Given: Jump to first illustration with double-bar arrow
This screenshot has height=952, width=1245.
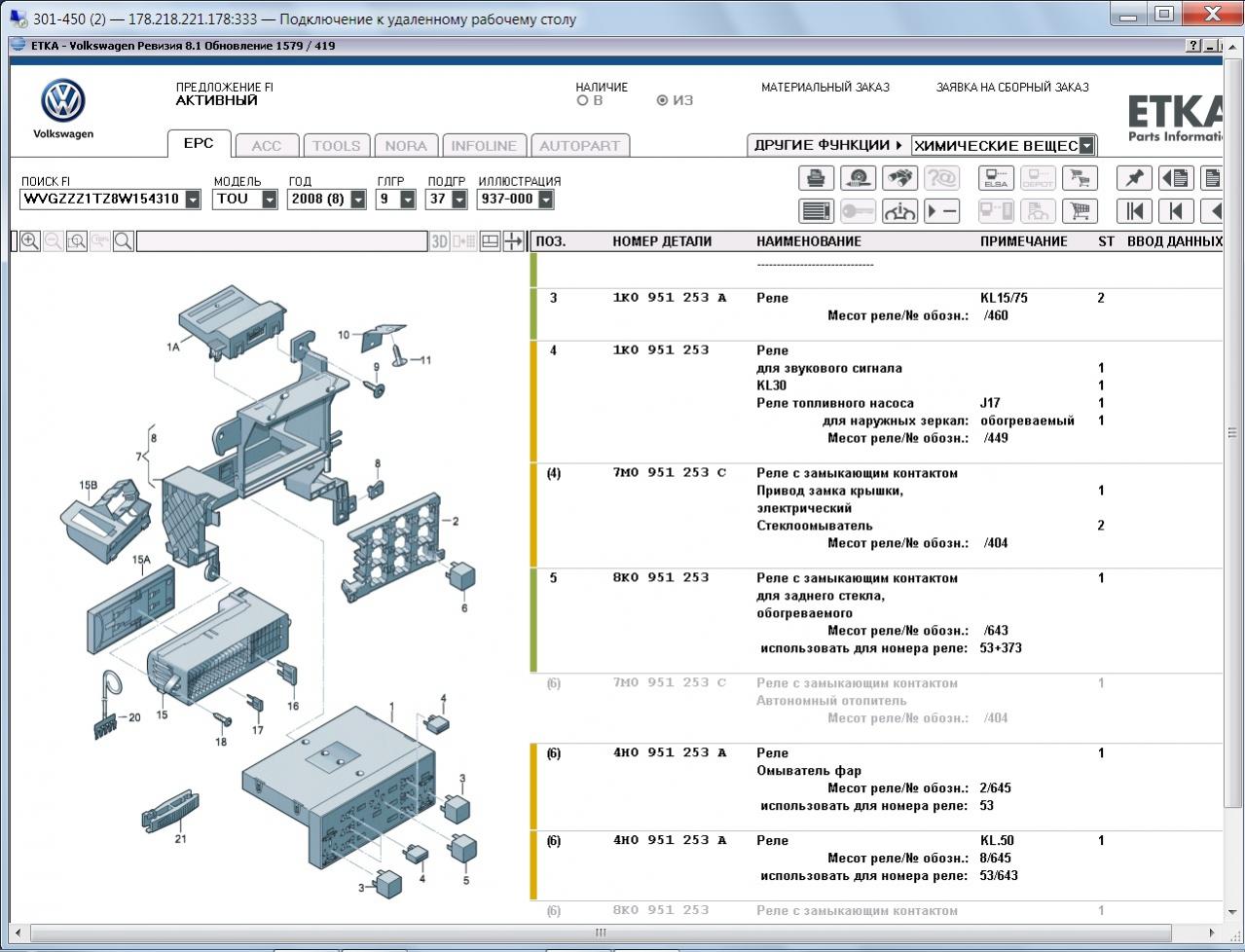Looking at the screenshot, I should pyautogui.click(x=1134, y=211).
